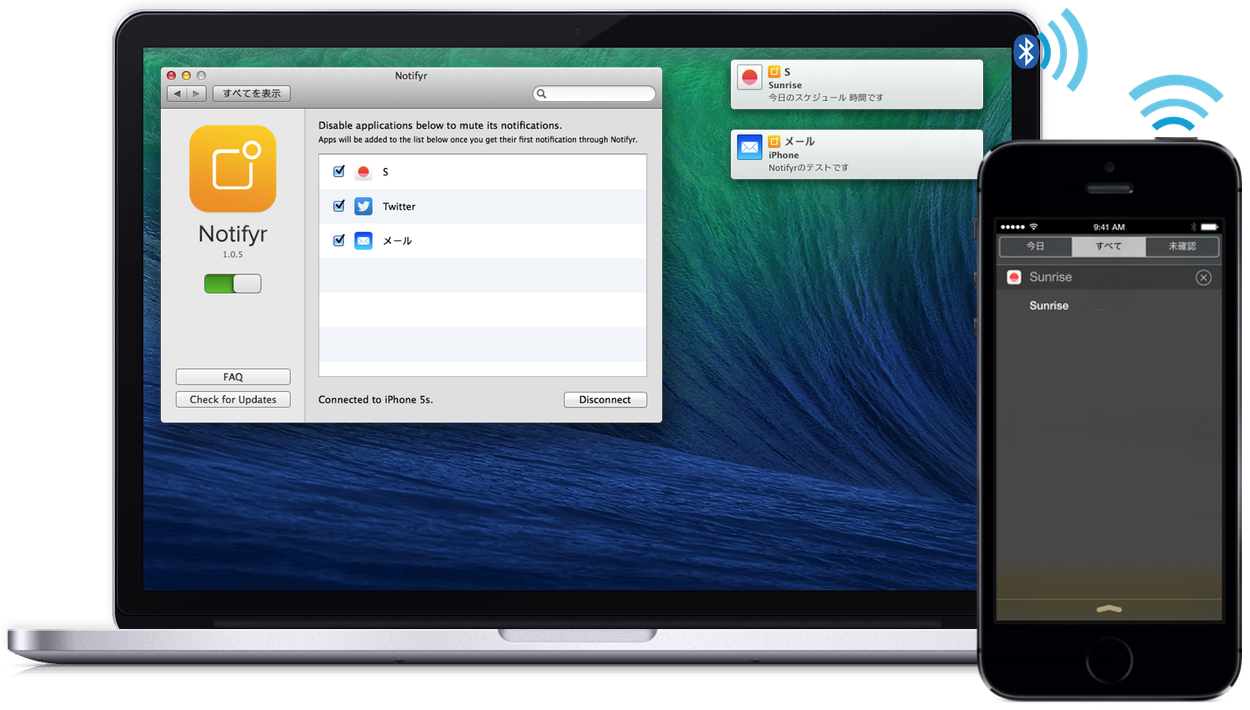Tap the iPhone home button
Screen dimensions: 1250x710
(x=1109, y=660)
